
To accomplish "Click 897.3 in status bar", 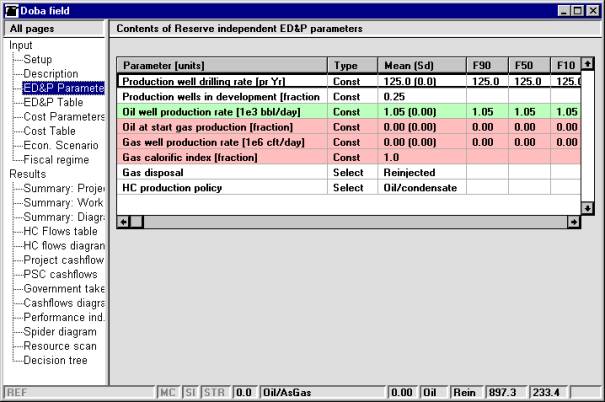I will (505, 392).
